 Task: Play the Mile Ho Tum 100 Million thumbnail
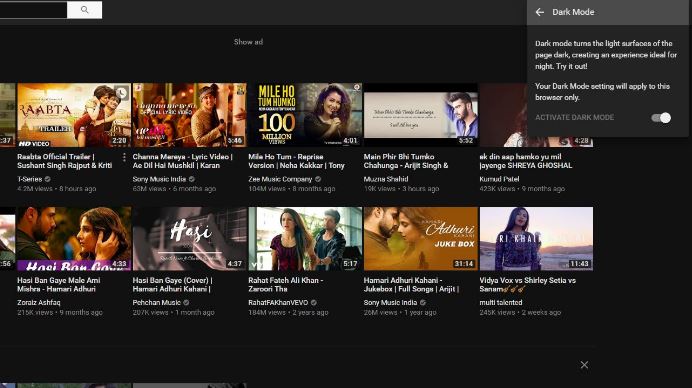click(305, 115)
